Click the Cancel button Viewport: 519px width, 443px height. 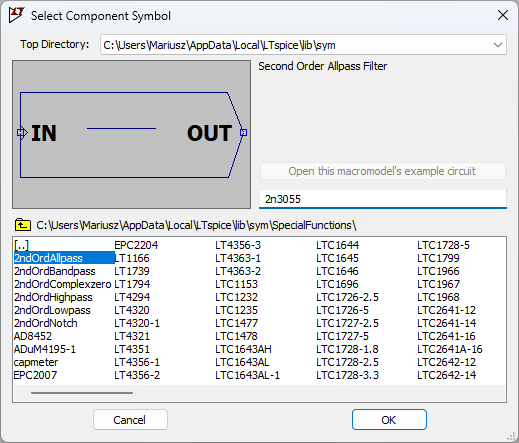tap(130, 420)
